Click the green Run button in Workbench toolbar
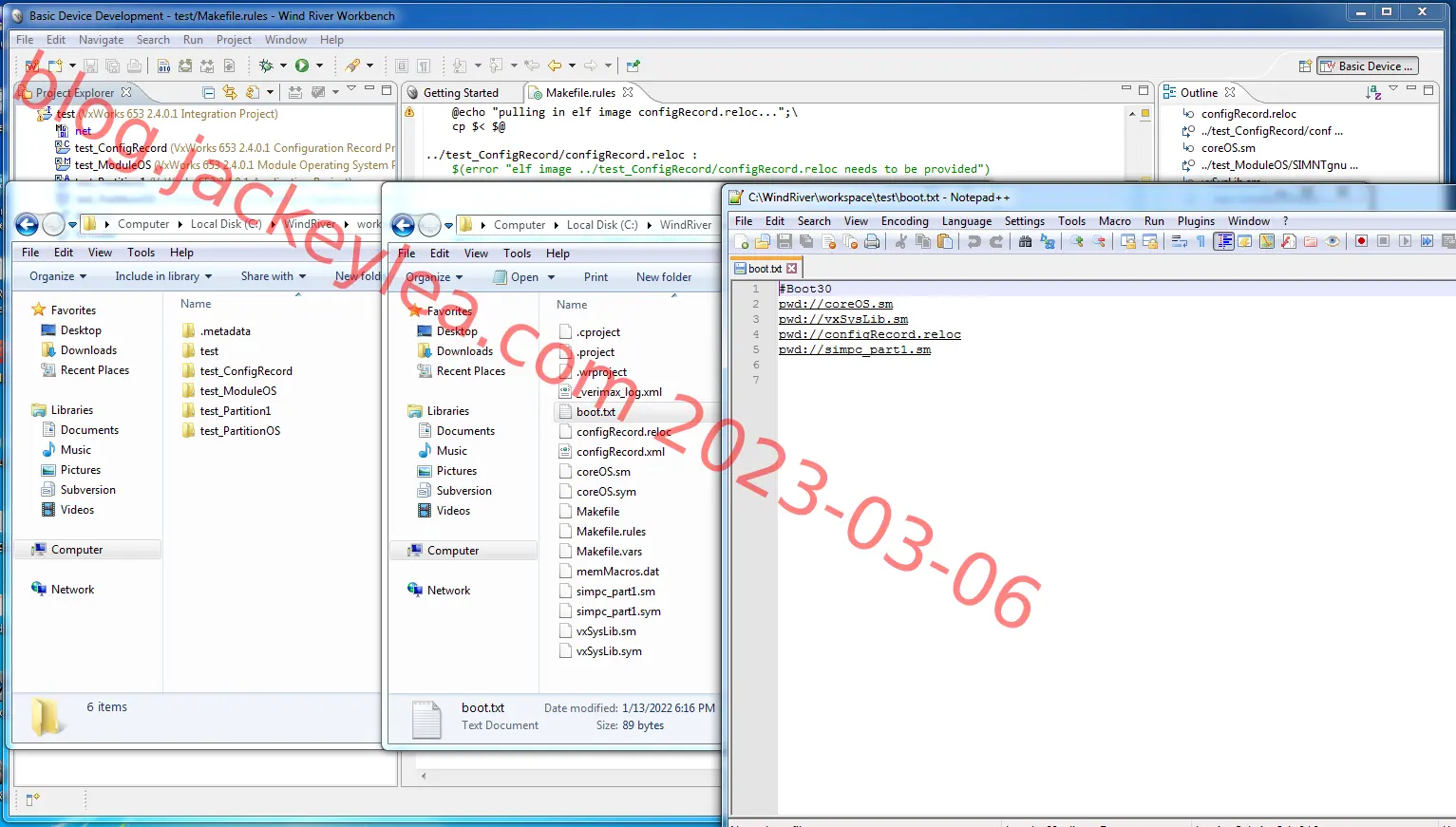Viewport: 1456px width, 827px height. pyautogui.click(x=302, y=66)
